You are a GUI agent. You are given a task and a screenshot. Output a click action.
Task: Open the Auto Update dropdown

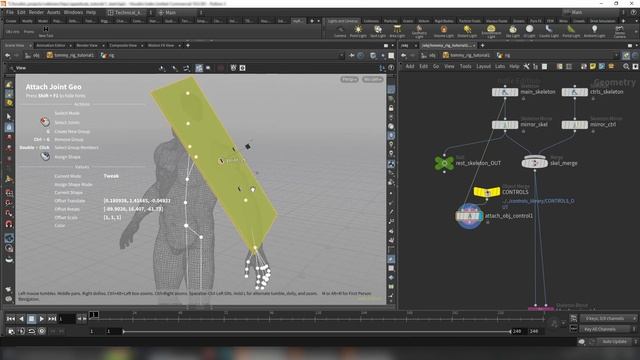tap(617, 342)
